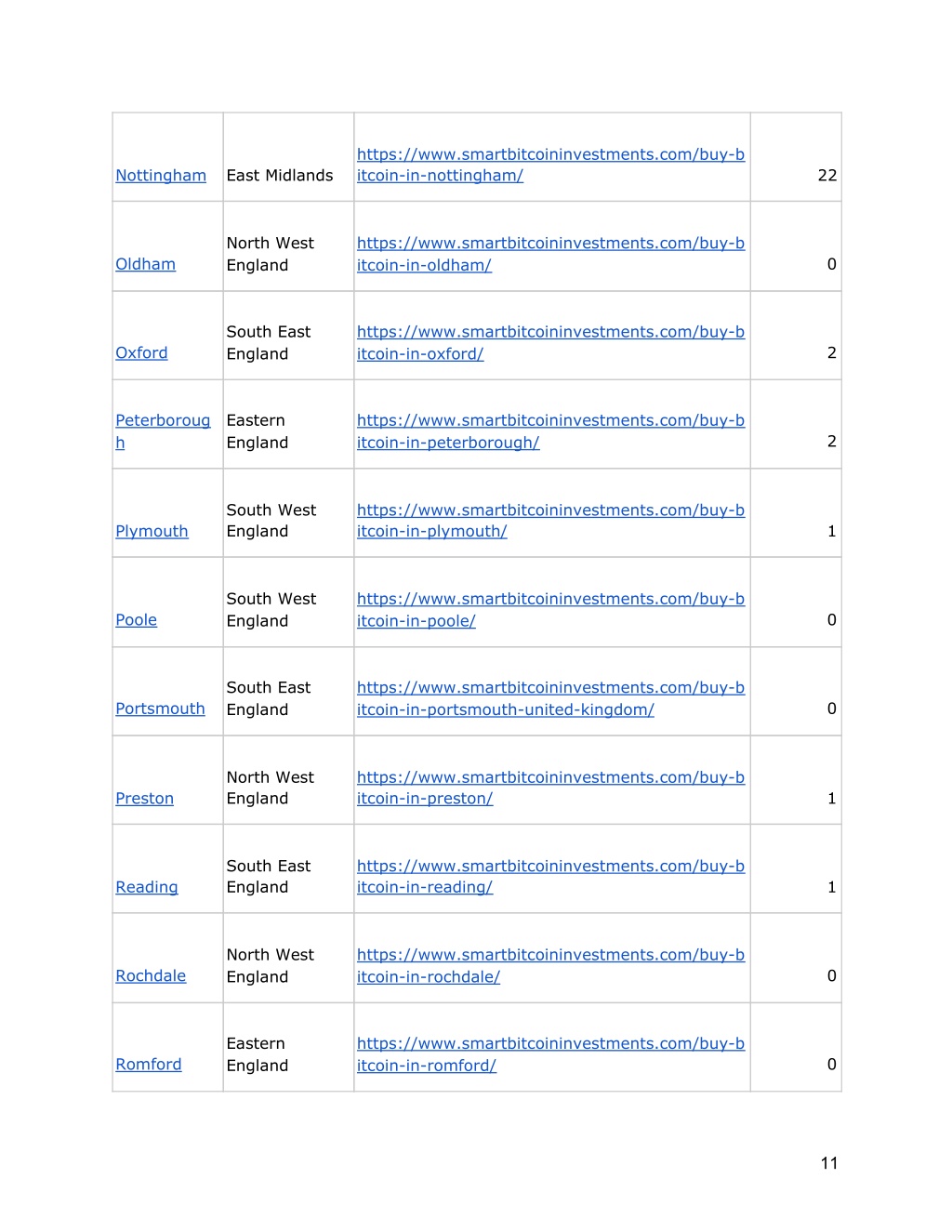952x1232 pixels.
Task: Select the Nottingham count cell showing 22
Action: coord(796,157)
